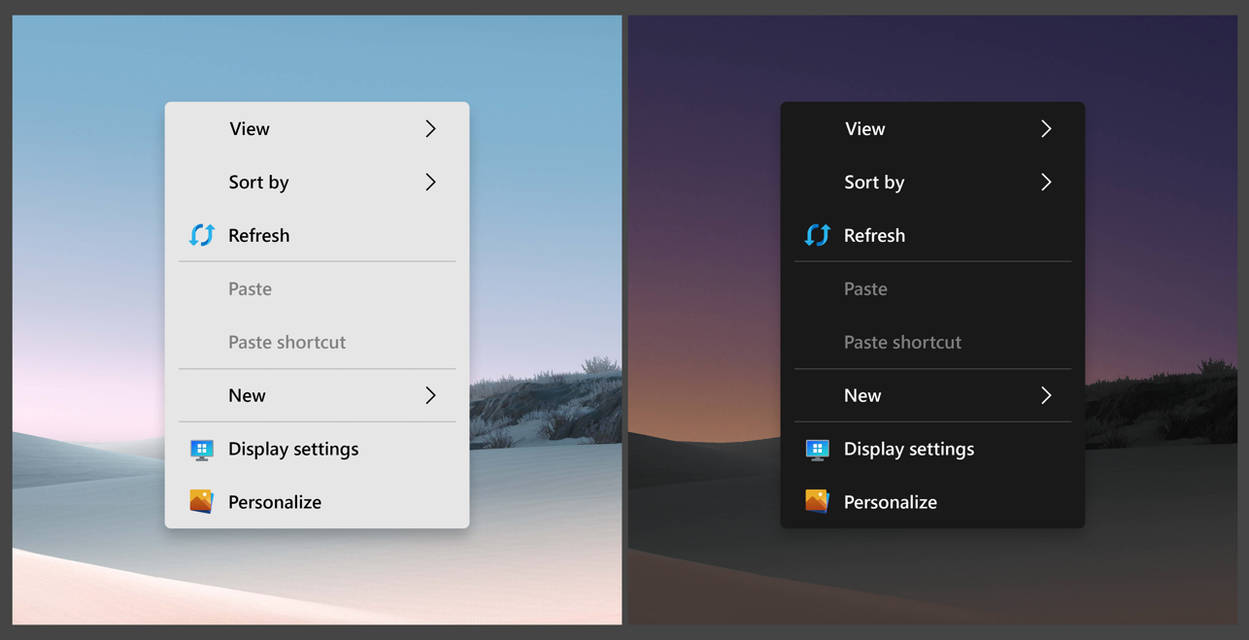Select Display settings in the dark menu
Image resolution: width=1249 pixels, height=640 pixels.
[908, 449]
